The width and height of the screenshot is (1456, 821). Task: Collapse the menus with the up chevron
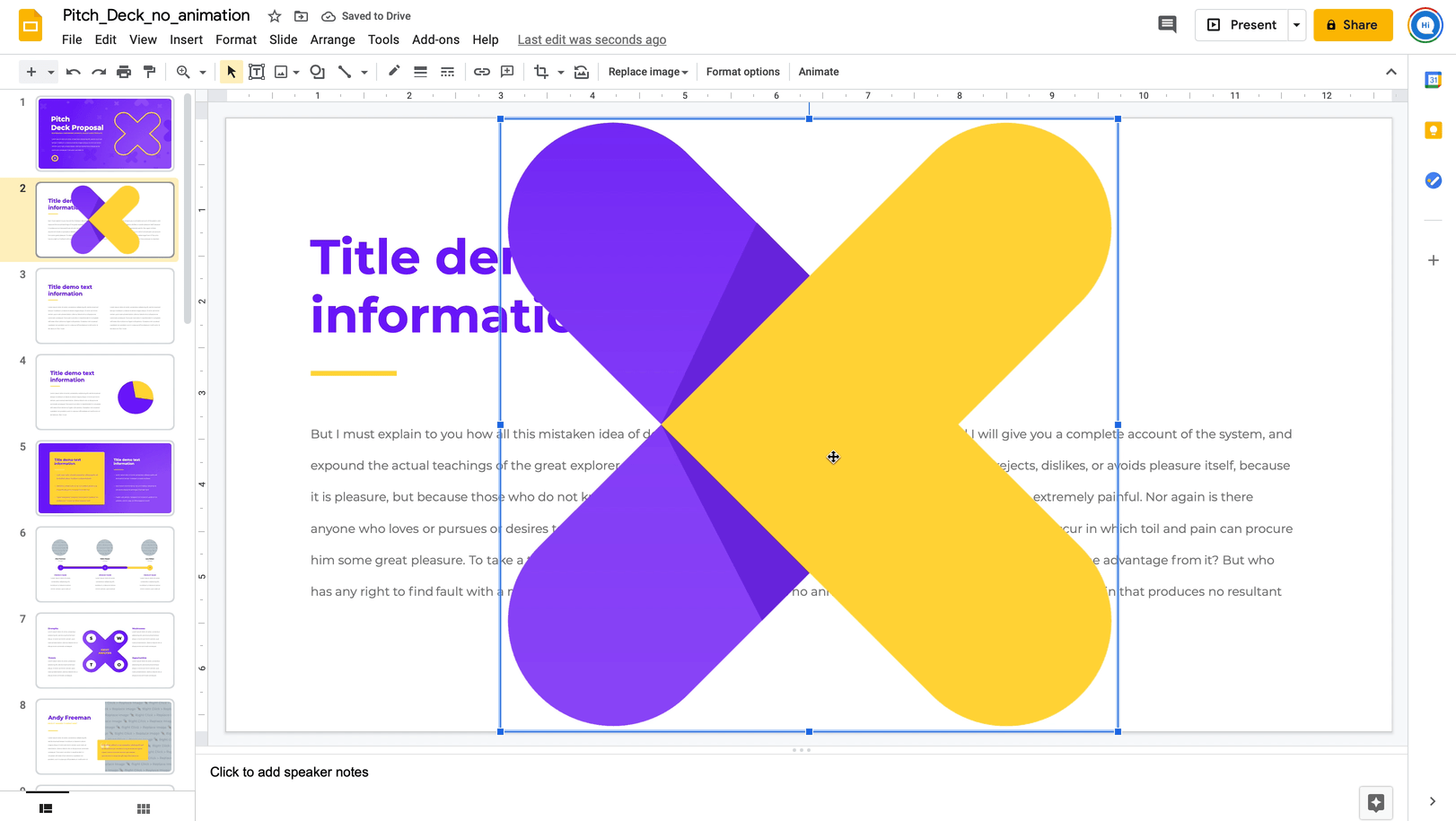[1391, 72]
